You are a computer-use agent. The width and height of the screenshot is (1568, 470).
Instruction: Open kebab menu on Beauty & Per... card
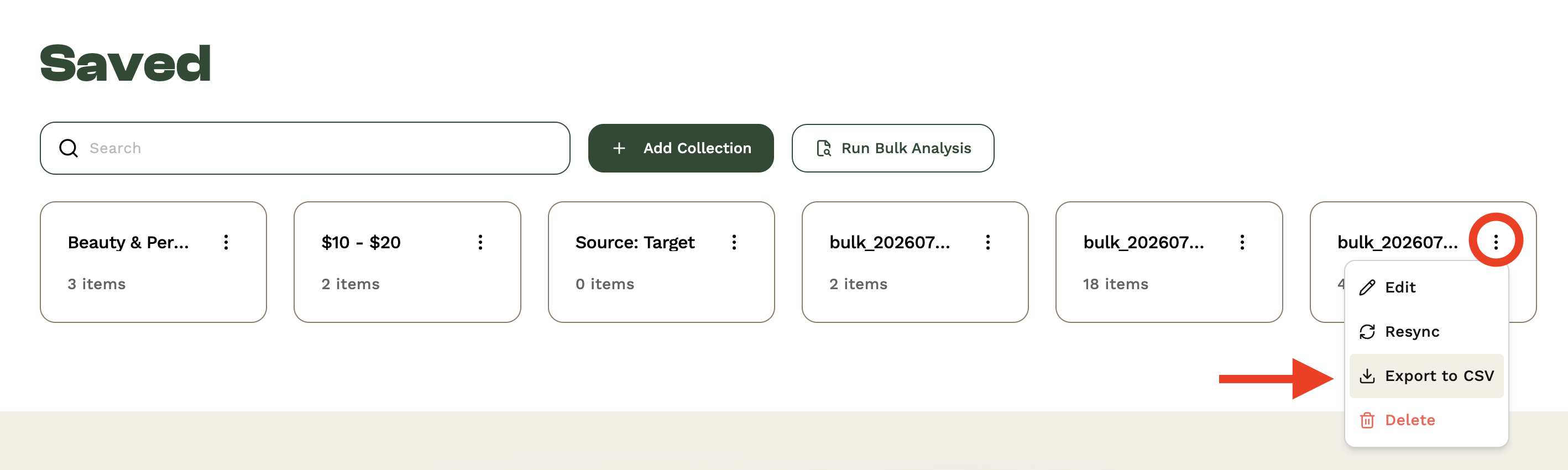[x=226, y=242]
